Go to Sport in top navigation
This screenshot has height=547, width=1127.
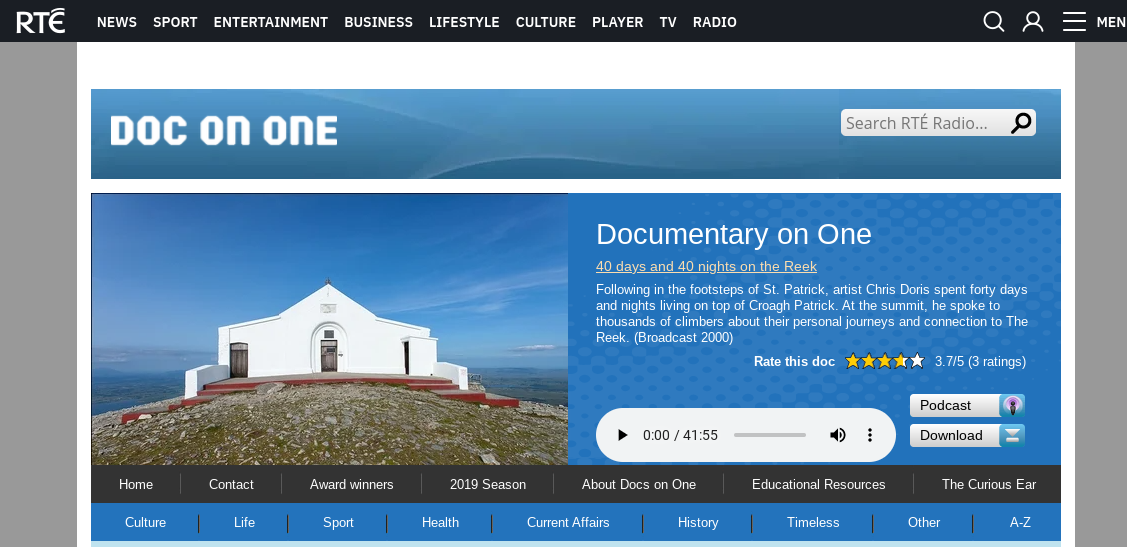click(175, 22)
